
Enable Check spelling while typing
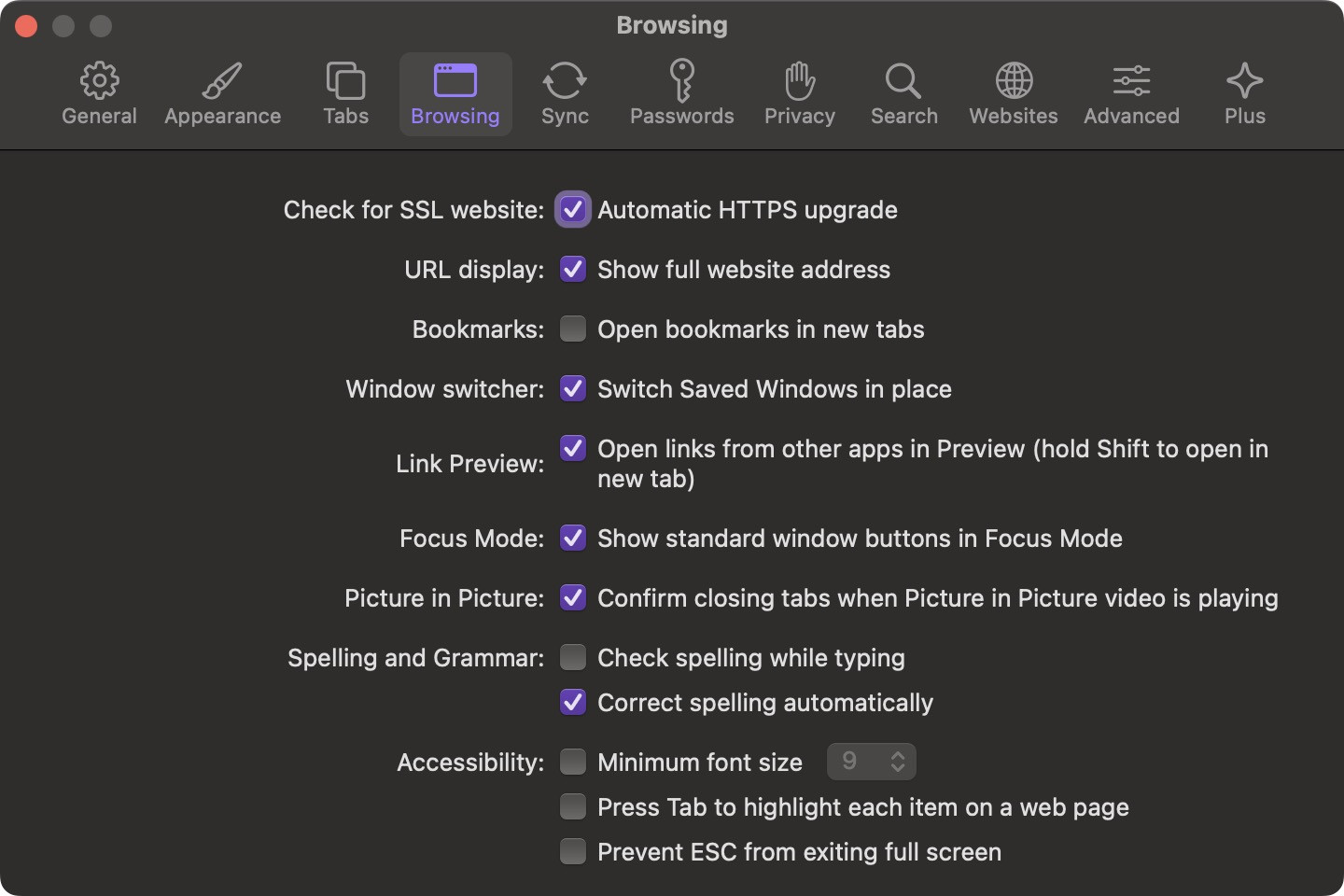point(573,658)
